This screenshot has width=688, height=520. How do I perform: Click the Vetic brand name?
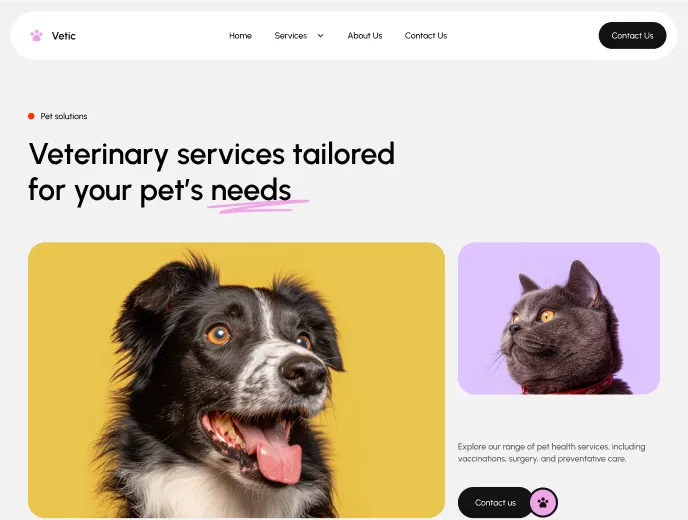(64, 36)
